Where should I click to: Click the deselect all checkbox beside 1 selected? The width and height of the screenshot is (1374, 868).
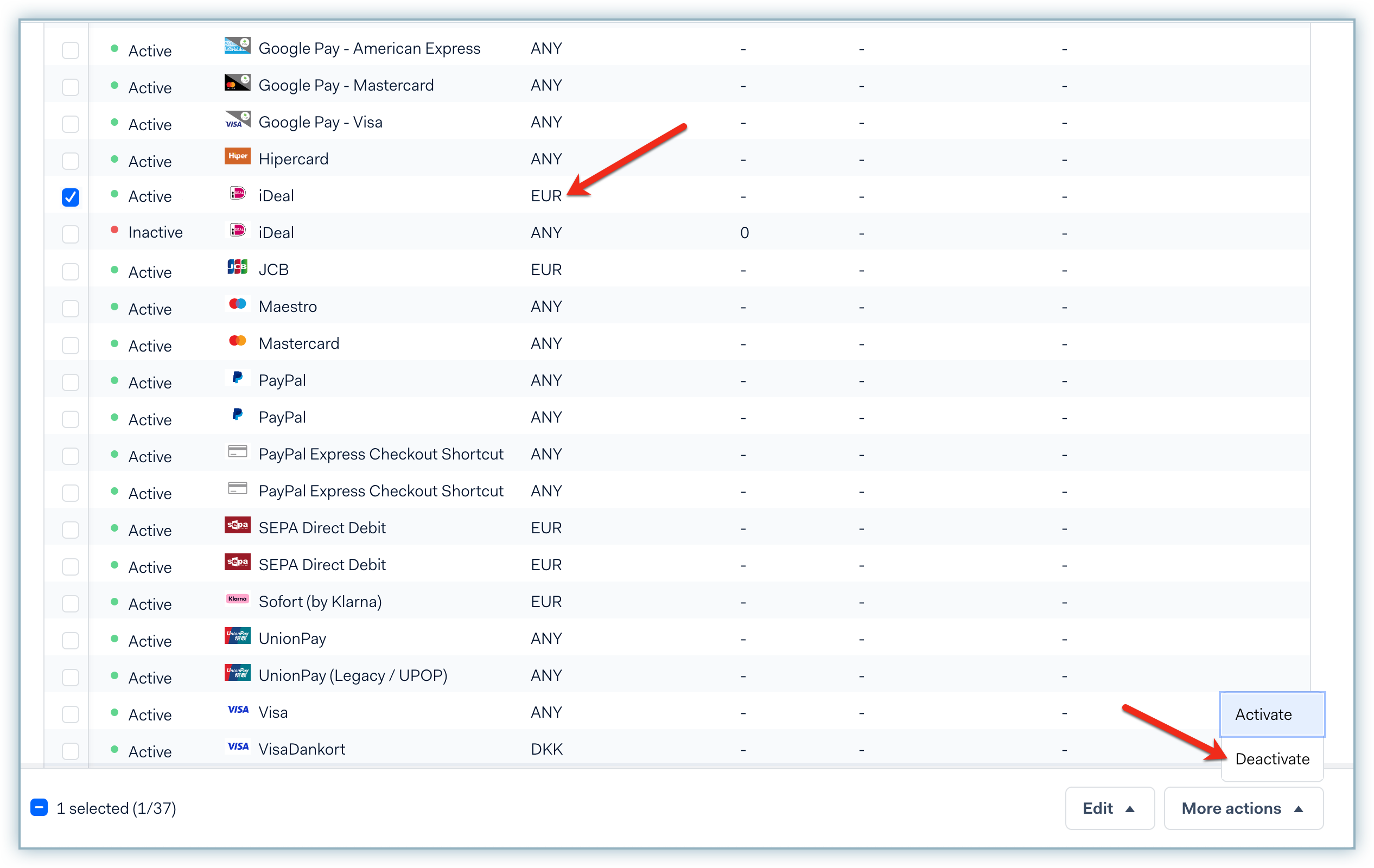[x=39, y=808]
